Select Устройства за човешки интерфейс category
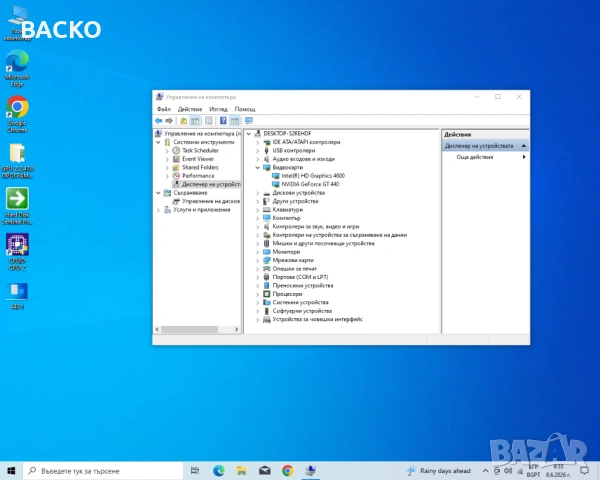Screen dimensions: 600x480 317,319
